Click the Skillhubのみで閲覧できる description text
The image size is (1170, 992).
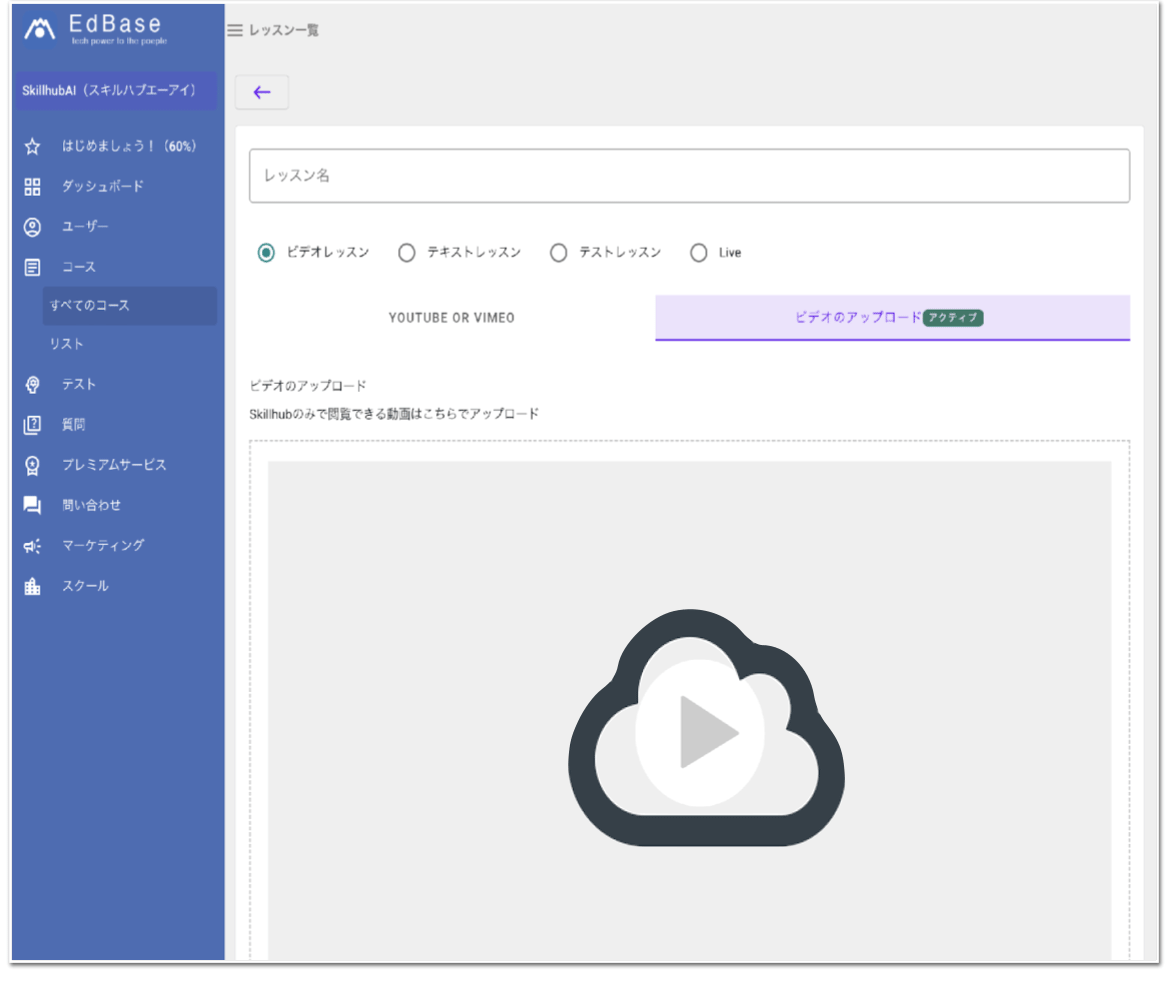tap(393, 414)
